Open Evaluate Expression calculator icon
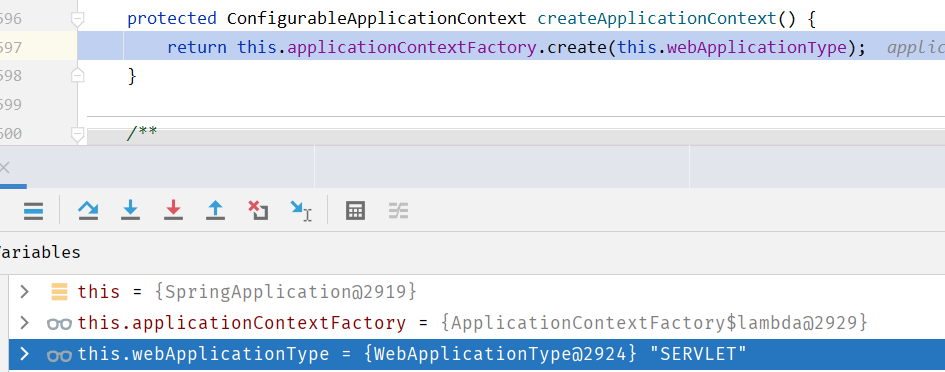The height and width of the screenshot is (372, 945). point(355,210)
